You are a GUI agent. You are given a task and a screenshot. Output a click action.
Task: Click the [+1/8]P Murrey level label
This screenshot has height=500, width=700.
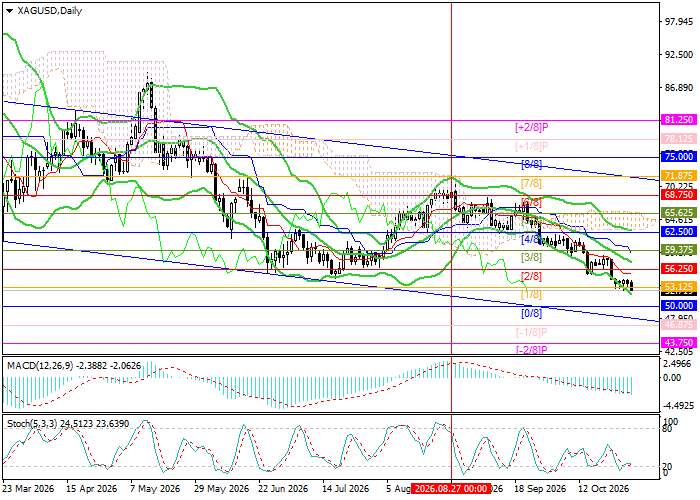[x=531, y=146]
